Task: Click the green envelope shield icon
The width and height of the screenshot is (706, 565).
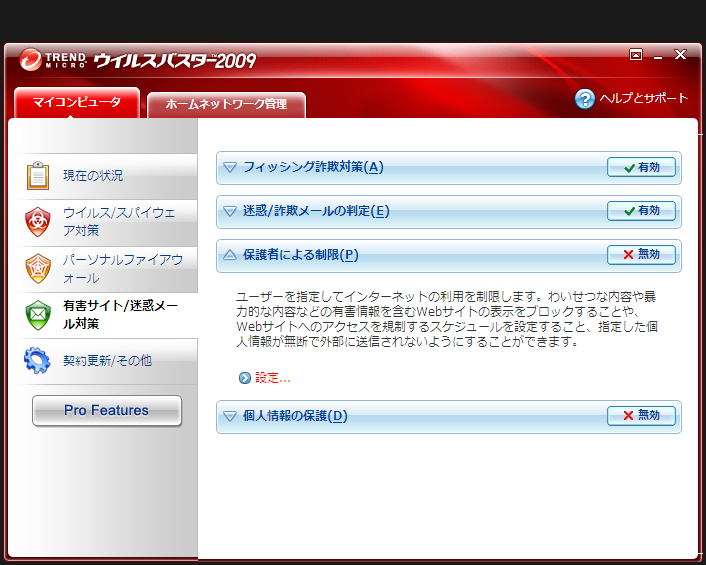Action: (38, 315)
